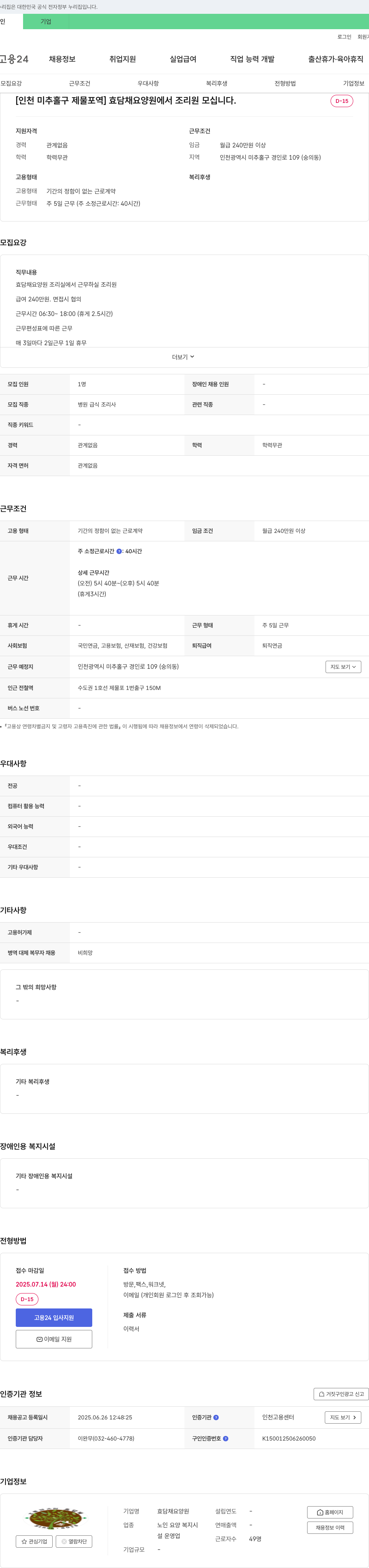Viewport: 369px width, 1568px height.
Task: Jump to the 기업정보 section tab
Action: click(354, 83)
